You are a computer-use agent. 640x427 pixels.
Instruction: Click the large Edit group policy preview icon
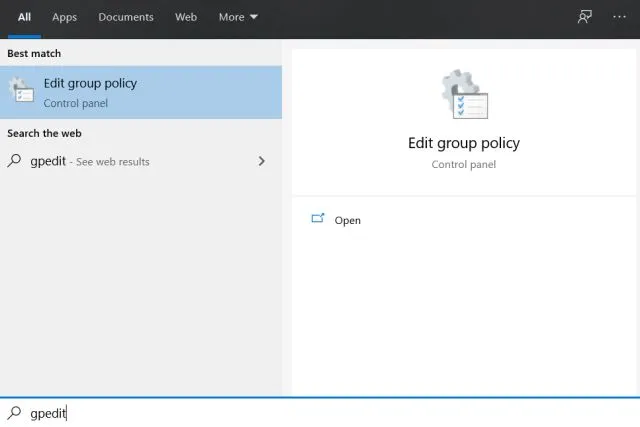(464, 96)
